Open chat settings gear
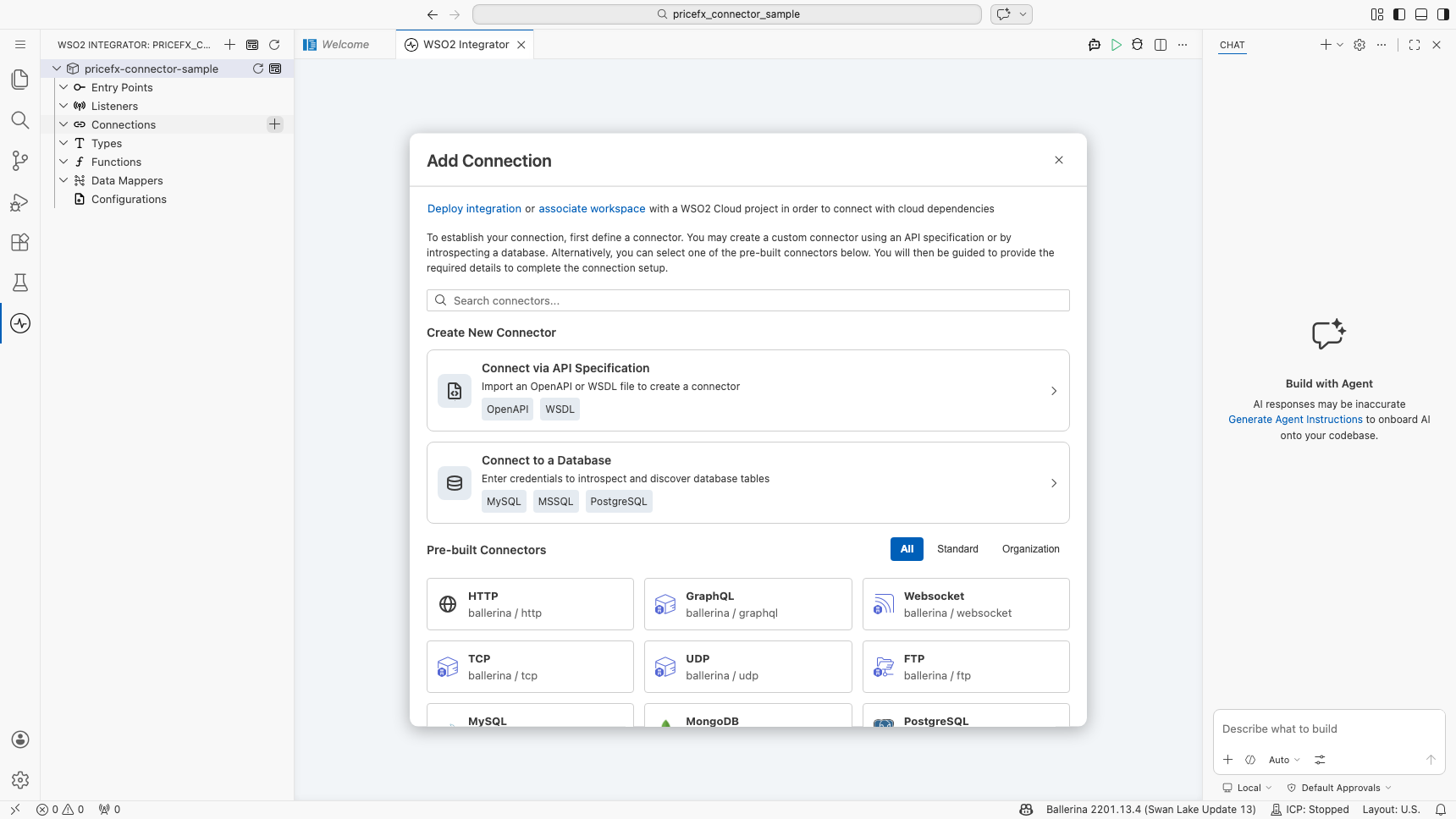Screen dimensions: 1456x819 coord(1359,45)
